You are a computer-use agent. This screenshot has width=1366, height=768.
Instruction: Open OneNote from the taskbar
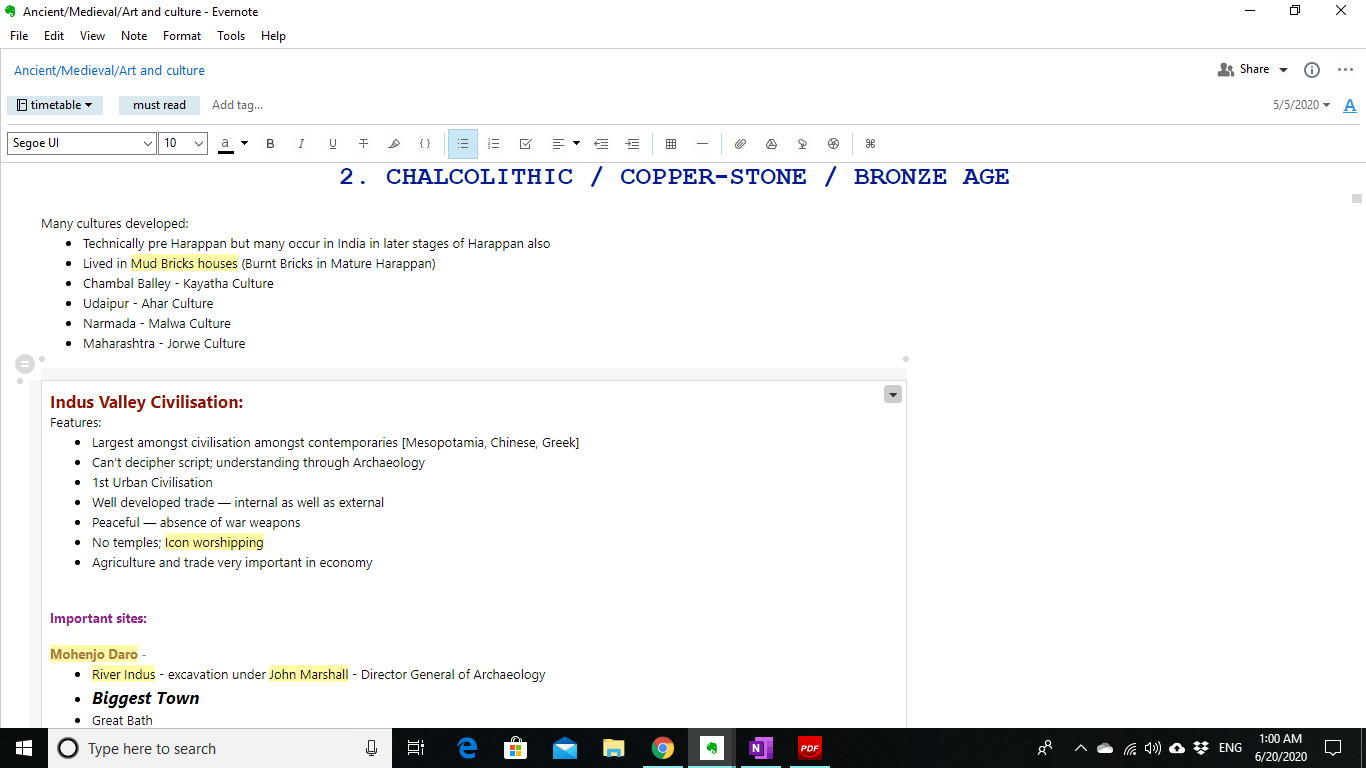tap(760, 748)
